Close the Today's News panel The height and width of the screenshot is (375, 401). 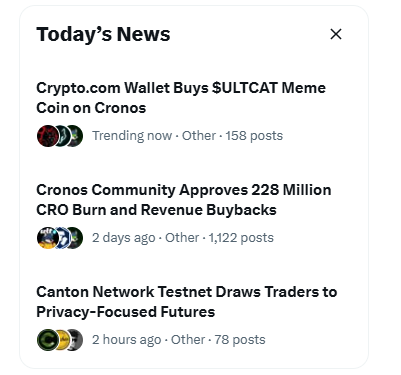coord(336,34)
